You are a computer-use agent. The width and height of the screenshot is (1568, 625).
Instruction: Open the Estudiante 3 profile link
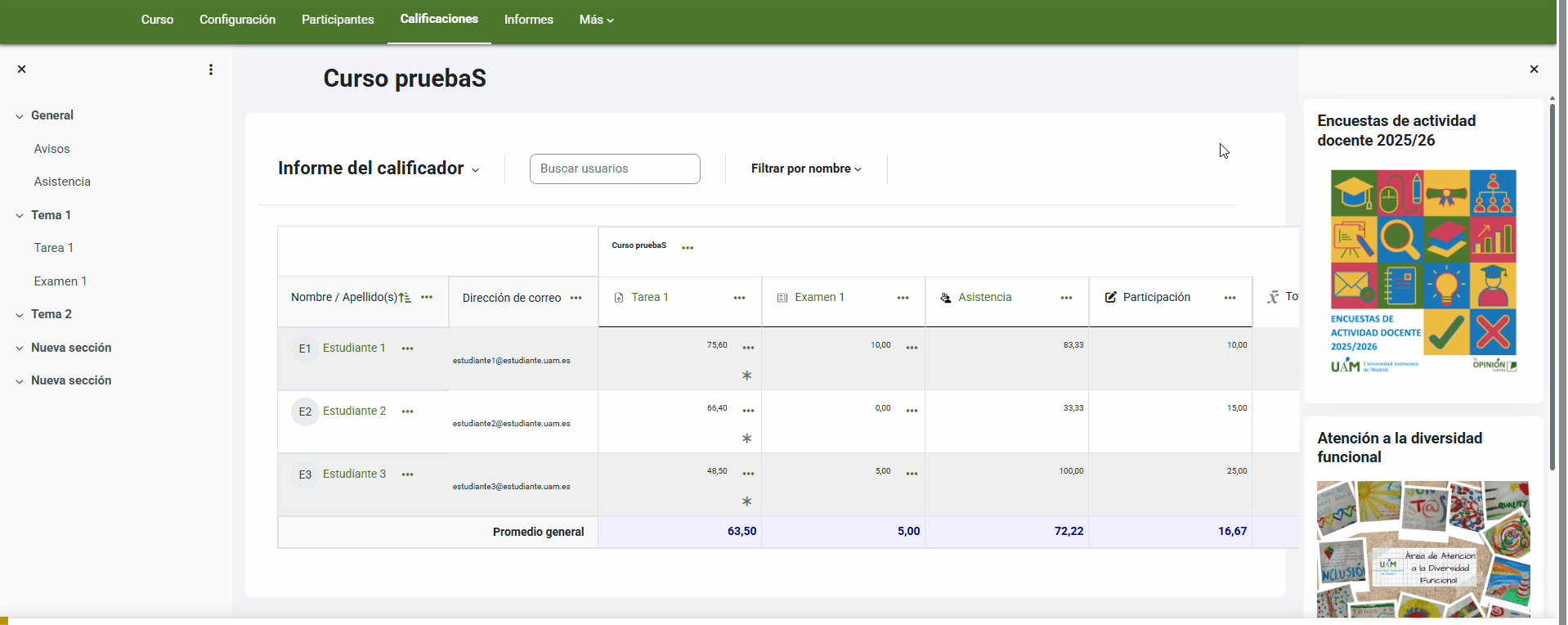pos(354,474)
